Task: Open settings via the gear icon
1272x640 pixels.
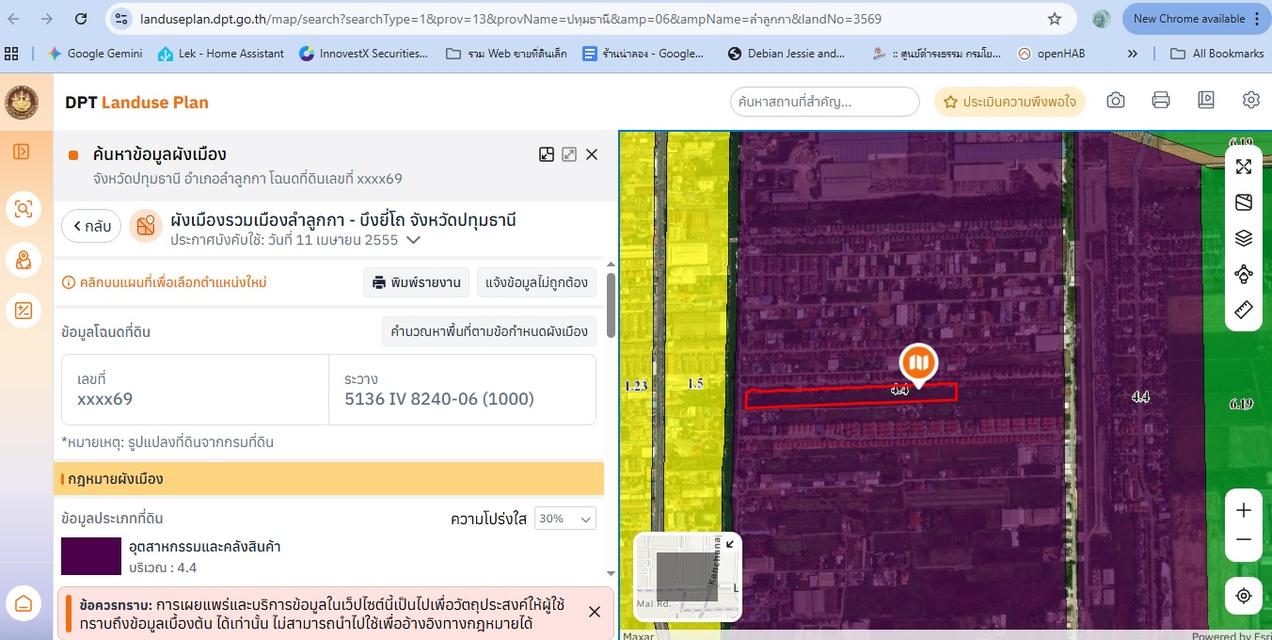Action: point(1251,101)
